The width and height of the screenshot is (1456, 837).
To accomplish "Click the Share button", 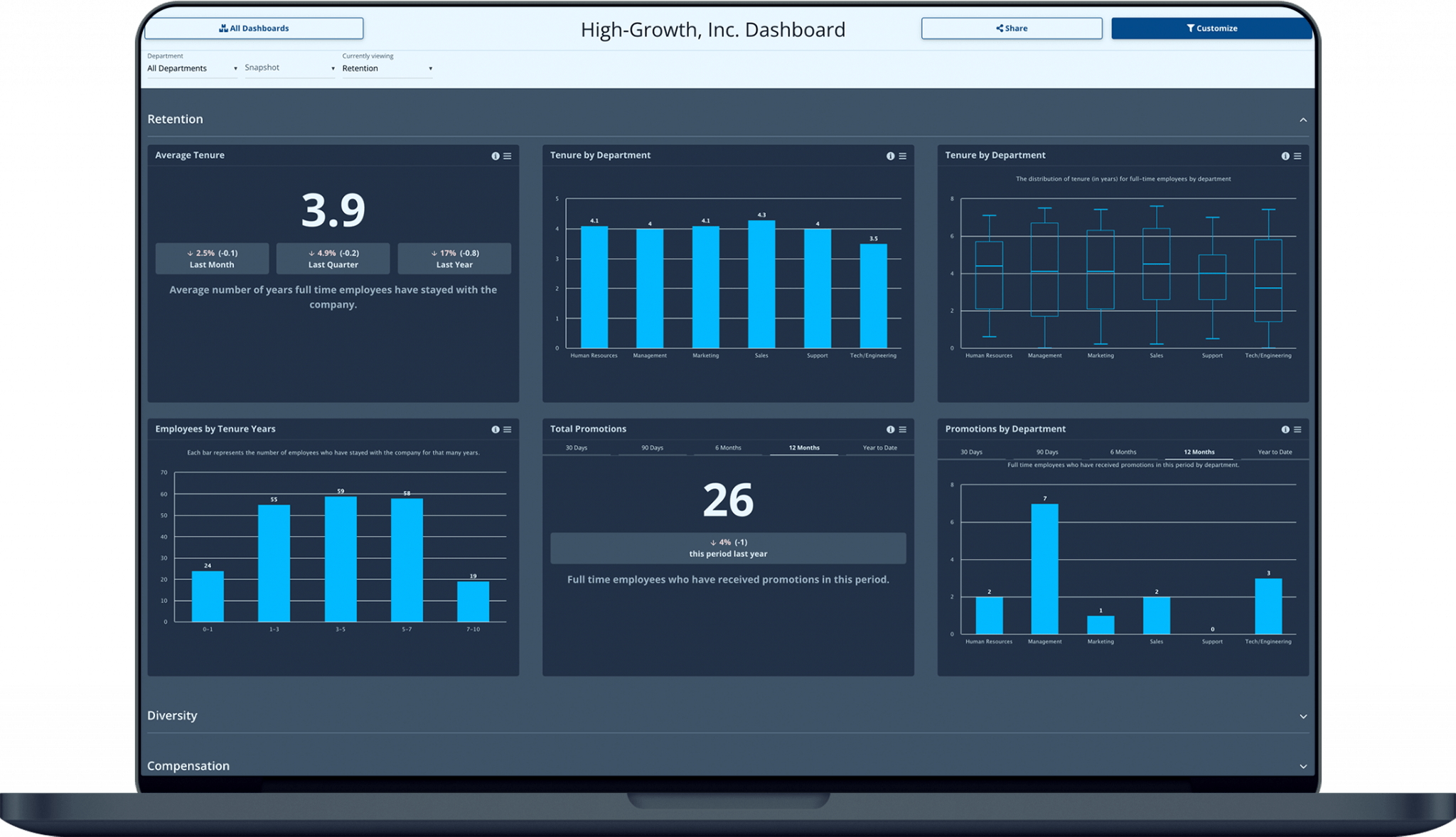I will (x=1012, y=28).
